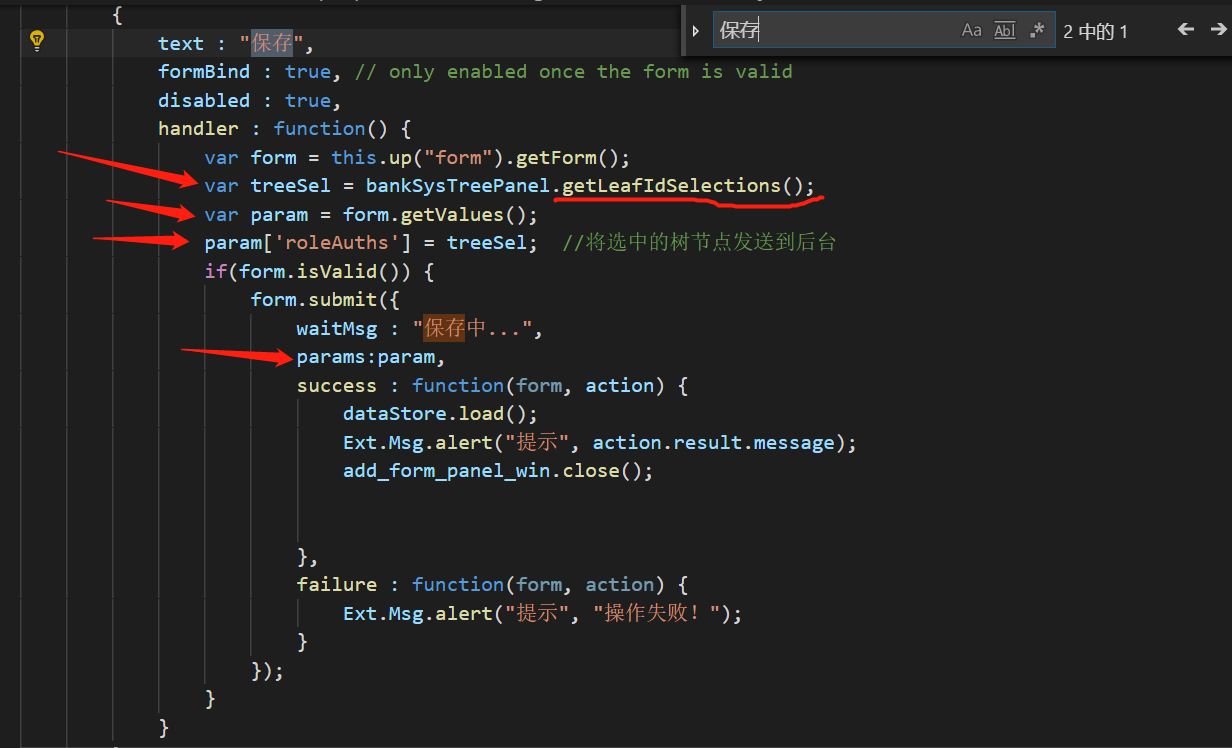Click the formBind property name
This screenshot has width=1232, height=748.
[204, 71]
